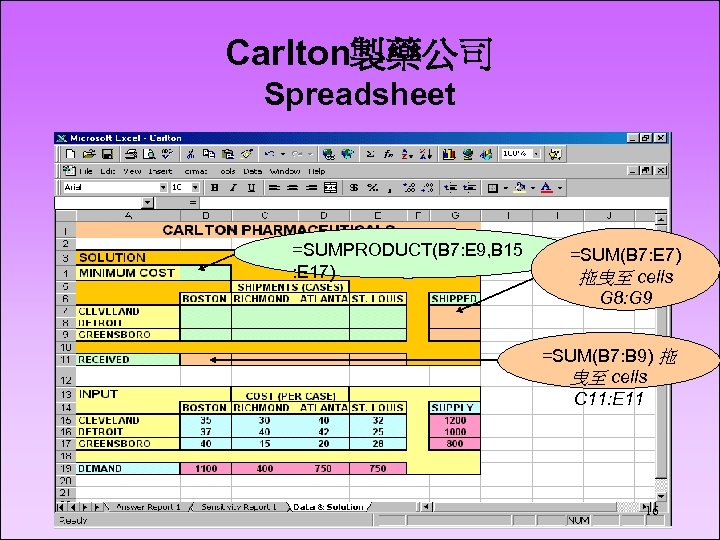Open the Drawing toolbar icon

point(486,154)
